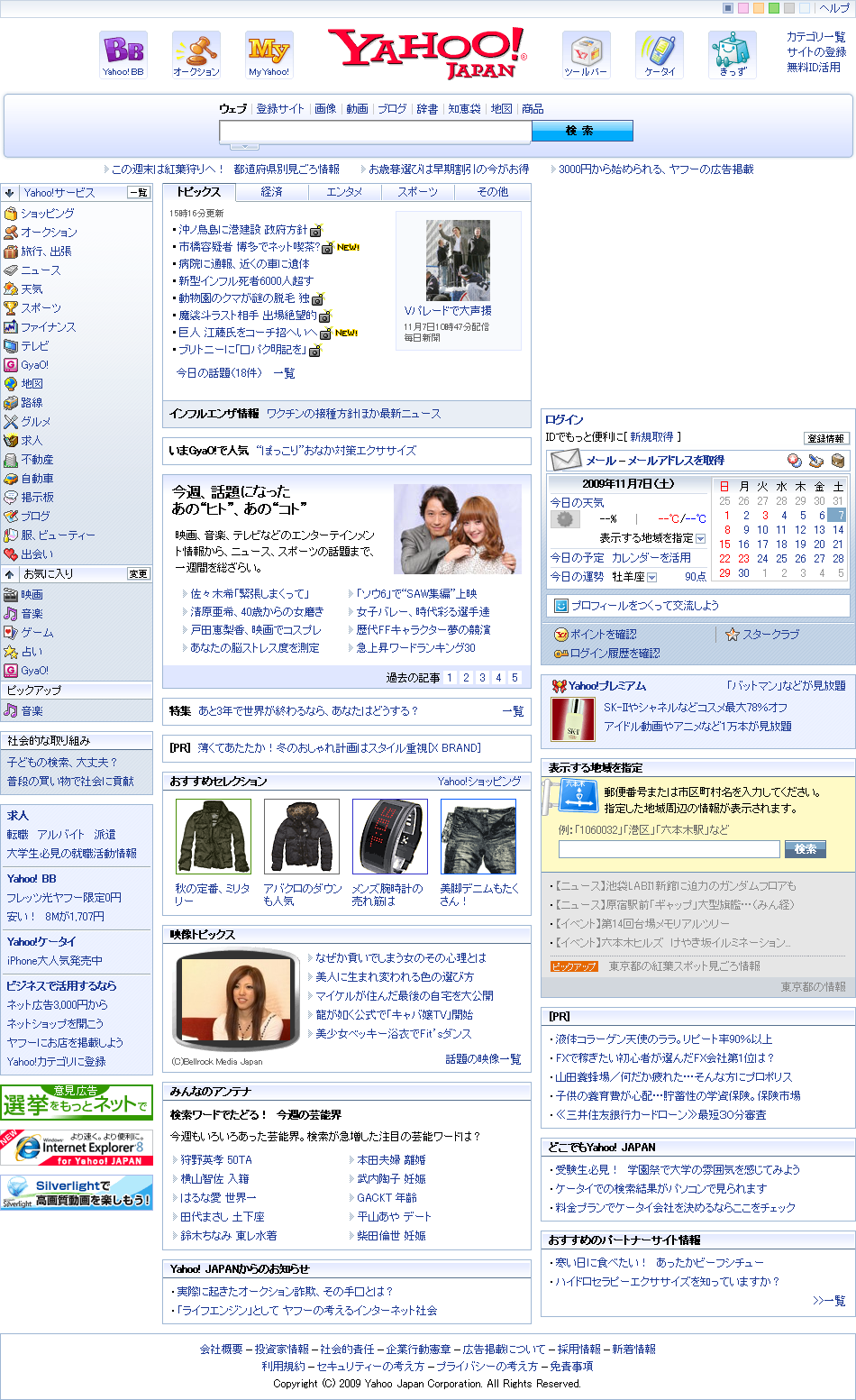The height and width of the screenshot is (1400, 856).
Task: Click the 選挙をもっとネットで banner
Action: coord(77,1102)
